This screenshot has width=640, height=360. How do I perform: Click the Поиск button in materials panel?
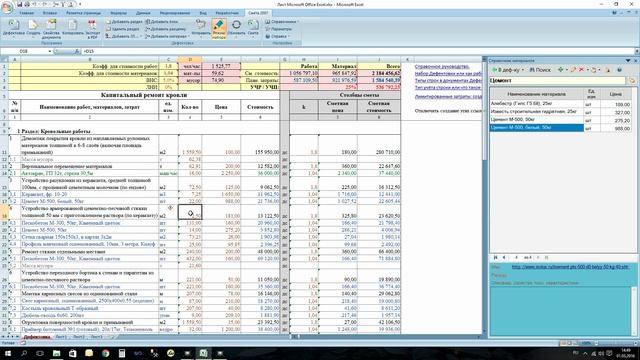click(540, 70)
